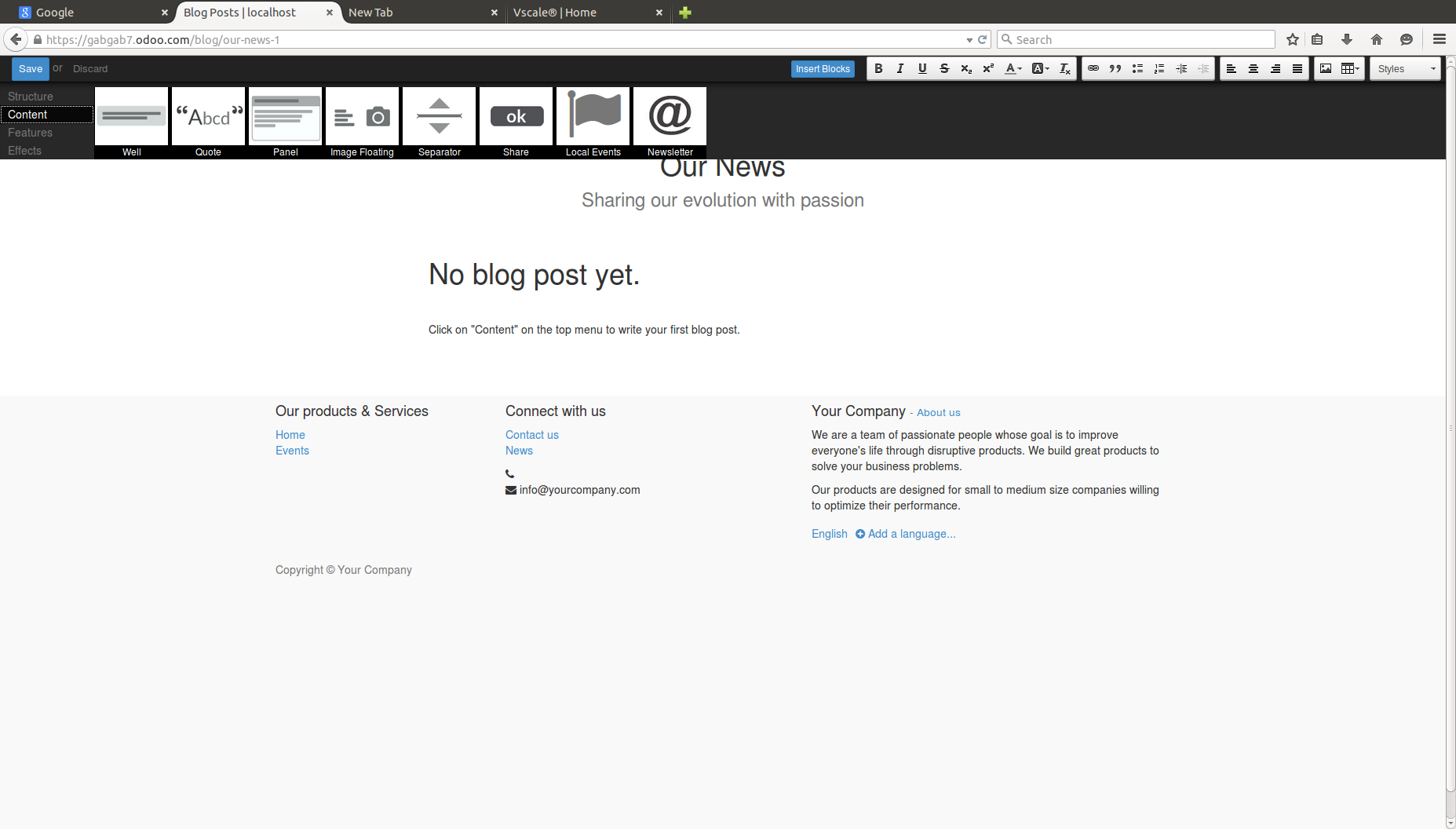Pick the Quote building block
Viewport: 1456px width, 829px height.
click(x=209, y=122)
